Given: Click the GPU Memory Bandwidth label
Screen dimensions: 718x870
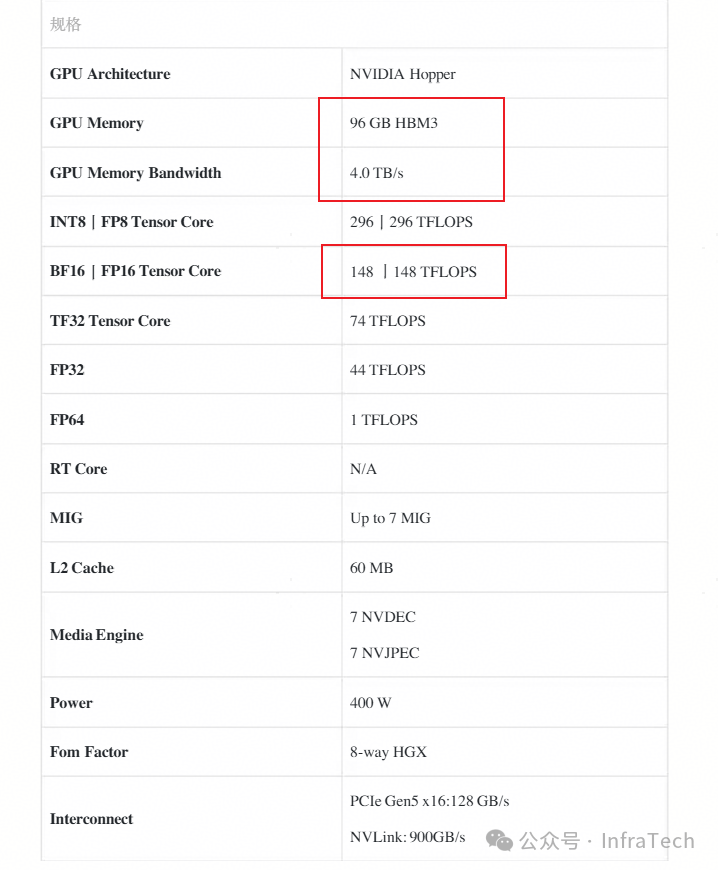Looking at the screenshot, I should (136, 173).
